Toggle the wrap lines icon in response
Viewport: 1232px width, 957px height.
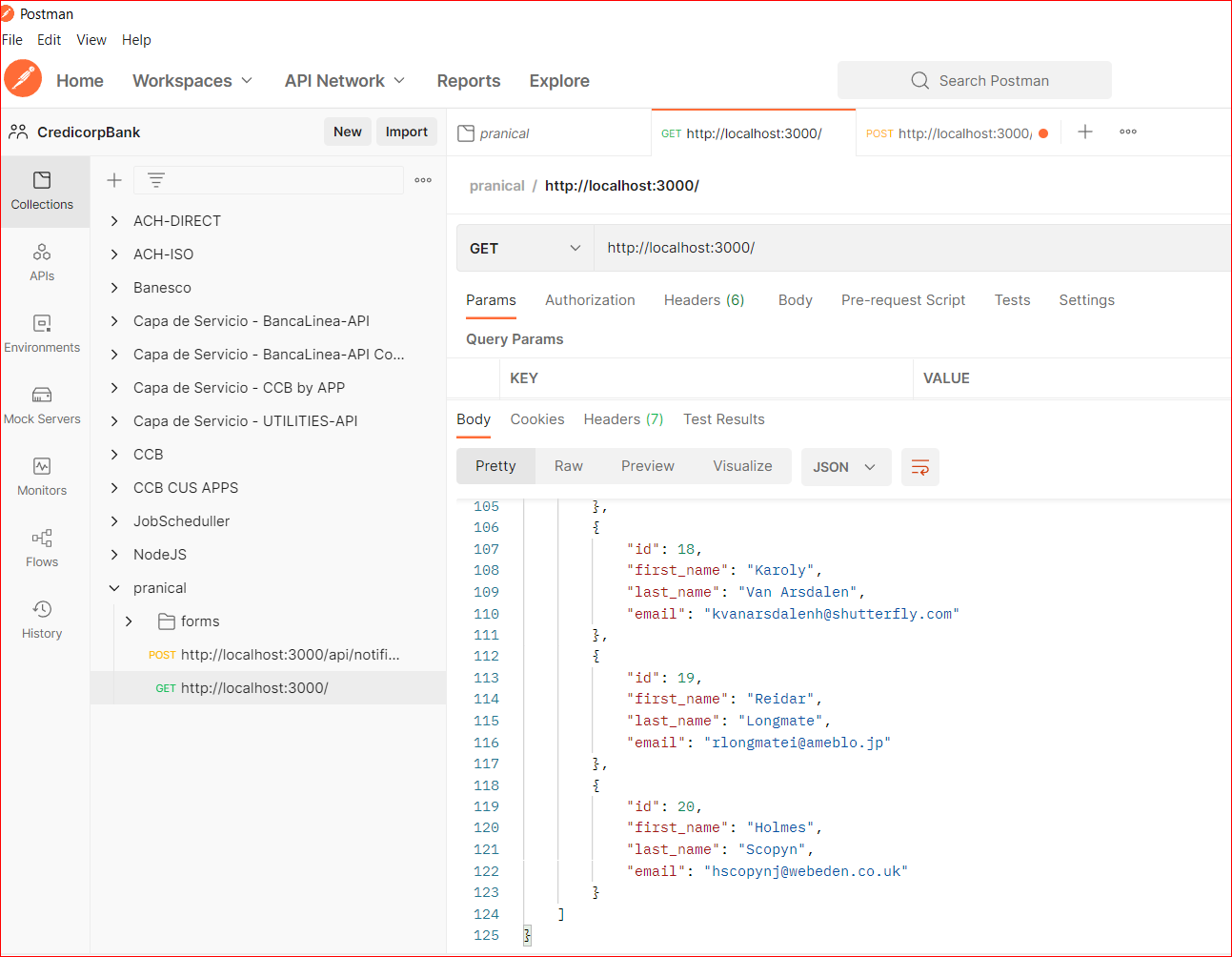coord(920,467)
